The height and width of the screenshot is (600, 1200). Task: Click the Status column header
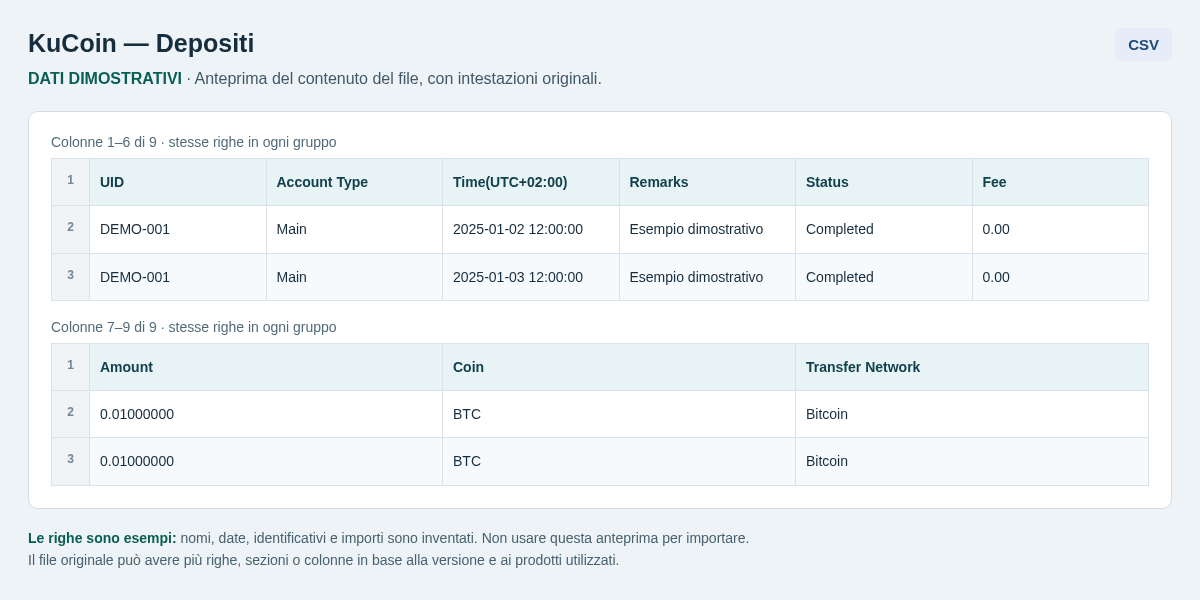[x=884, y=182]
